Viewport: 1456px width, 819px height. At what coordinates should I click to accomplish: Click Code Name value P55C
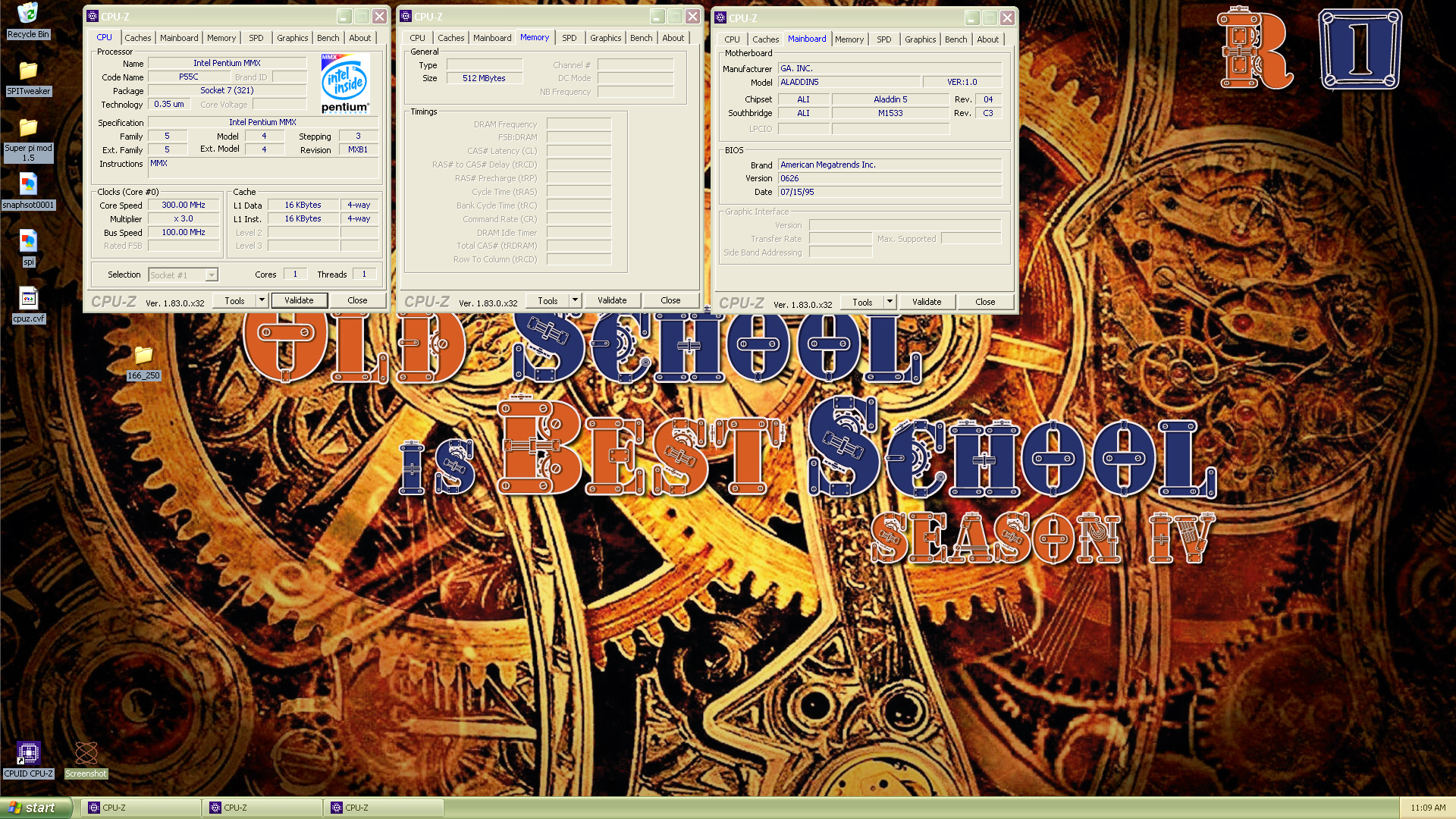click(x=189, y=77)
